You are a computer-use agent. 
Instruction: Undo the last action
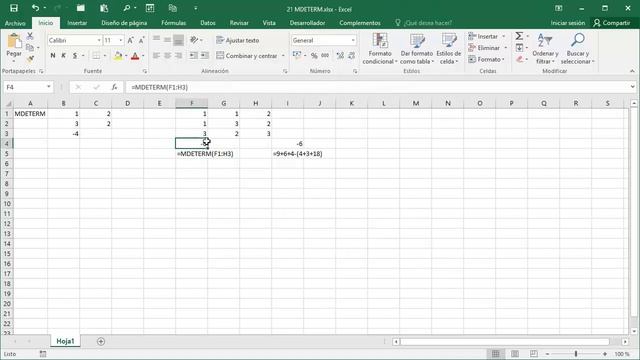(x=36, y=8)
